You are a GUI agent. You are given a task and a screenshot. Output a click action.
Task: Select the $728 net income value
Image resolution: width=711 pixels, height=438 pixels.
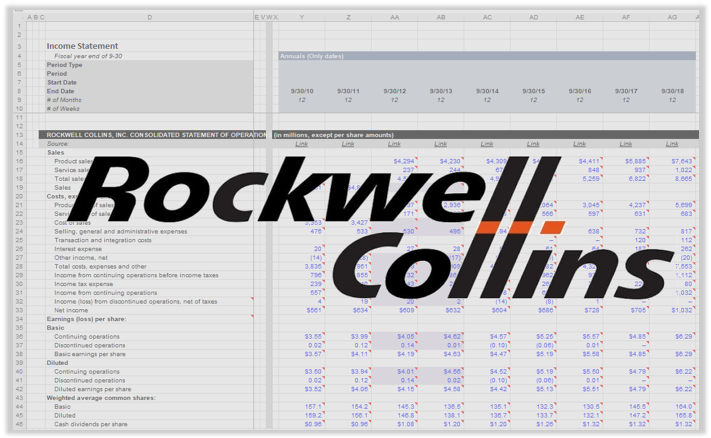click(x=592, y=310)
